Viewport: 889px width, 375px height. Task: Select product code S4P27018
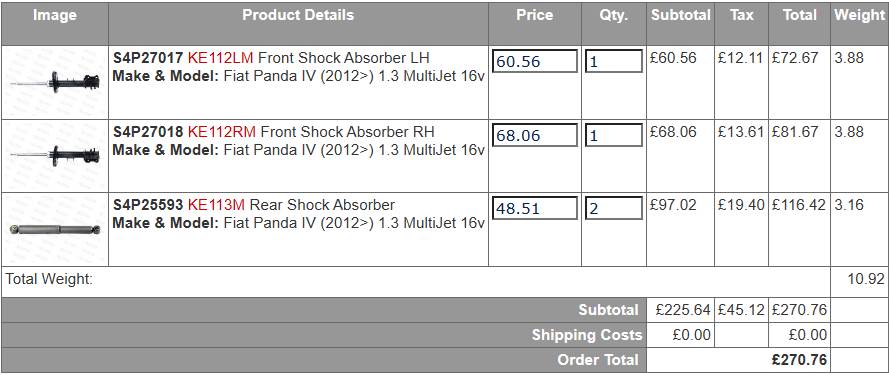(x=148, y=132)
